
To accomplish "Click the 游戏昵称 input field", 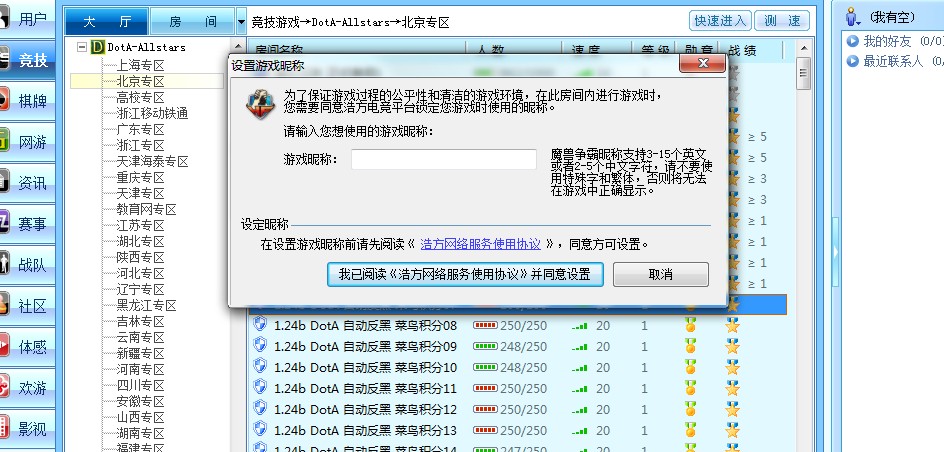I will click(x=444, y=159).
